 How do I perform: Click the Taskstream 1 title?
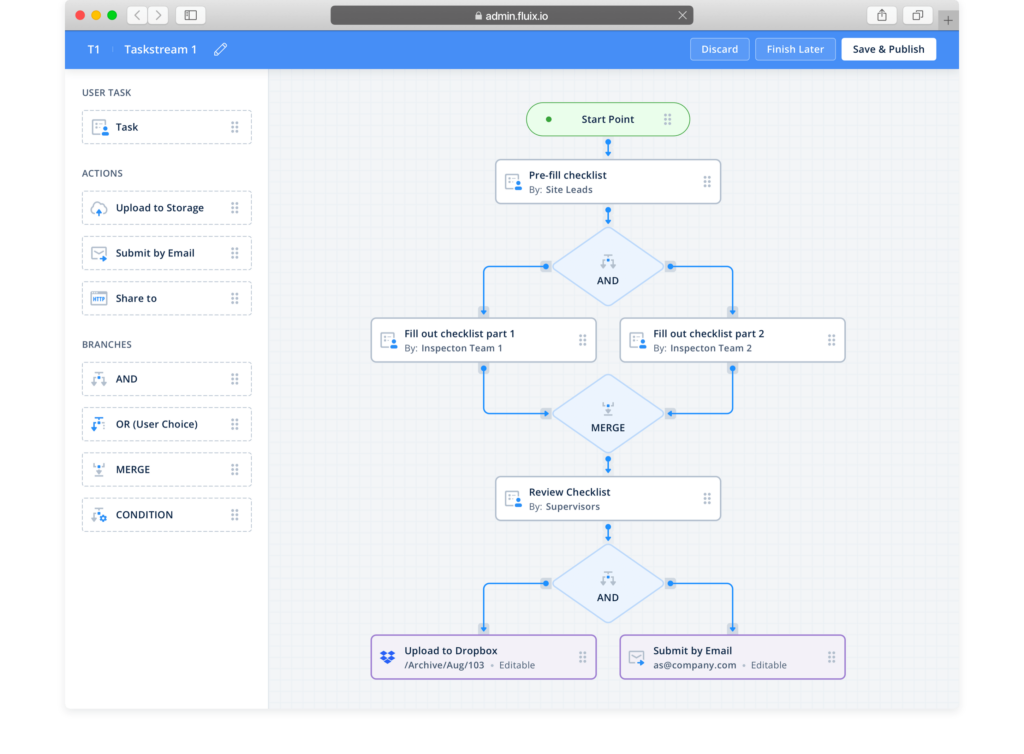point(160,49)
